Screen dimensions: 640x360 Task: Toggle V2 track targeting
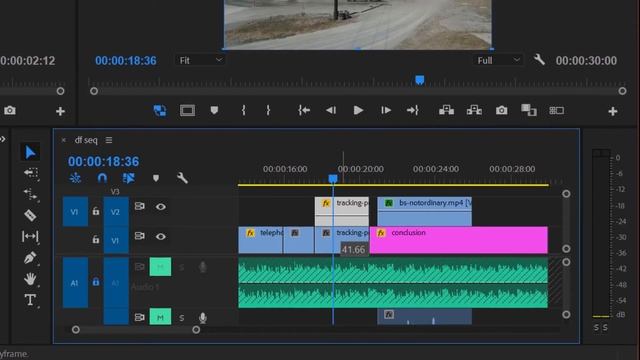coord(116,212)
